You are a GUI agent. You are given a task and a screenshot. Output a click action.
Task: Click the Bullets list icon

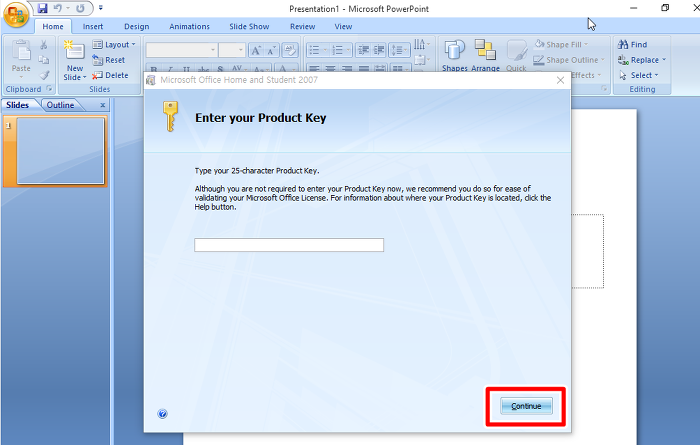tap(314, 50)
